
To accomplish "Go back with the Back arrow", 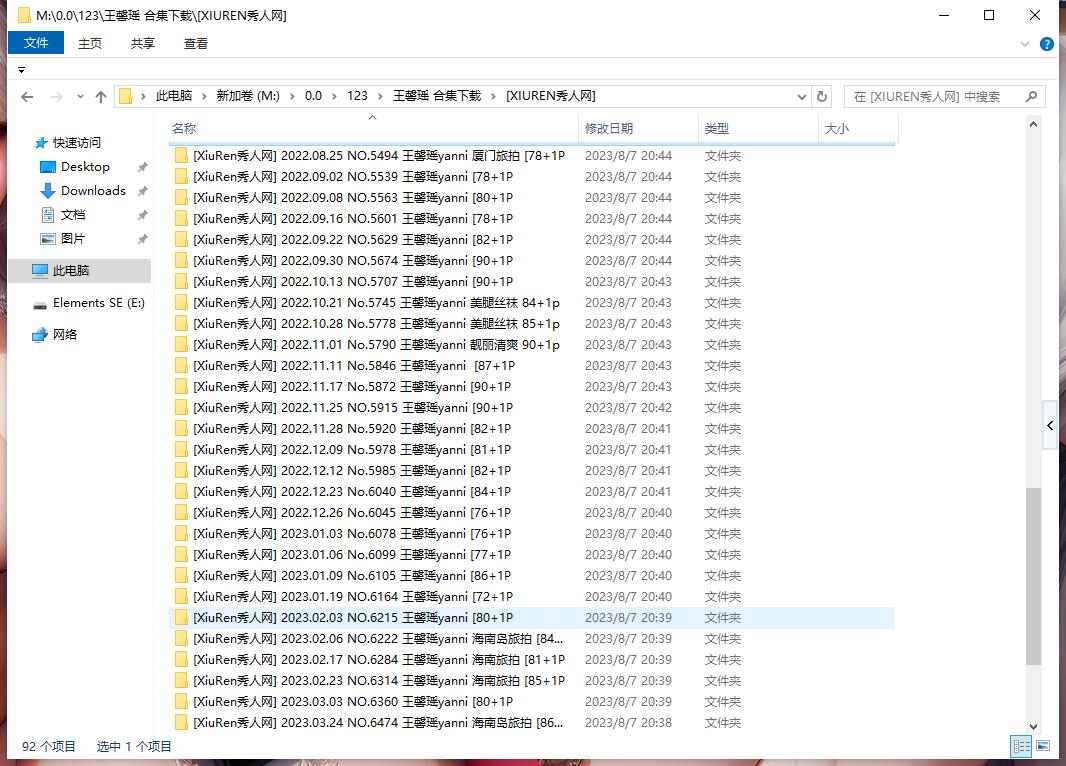I will pyautogui.click(x=27, y=97).
